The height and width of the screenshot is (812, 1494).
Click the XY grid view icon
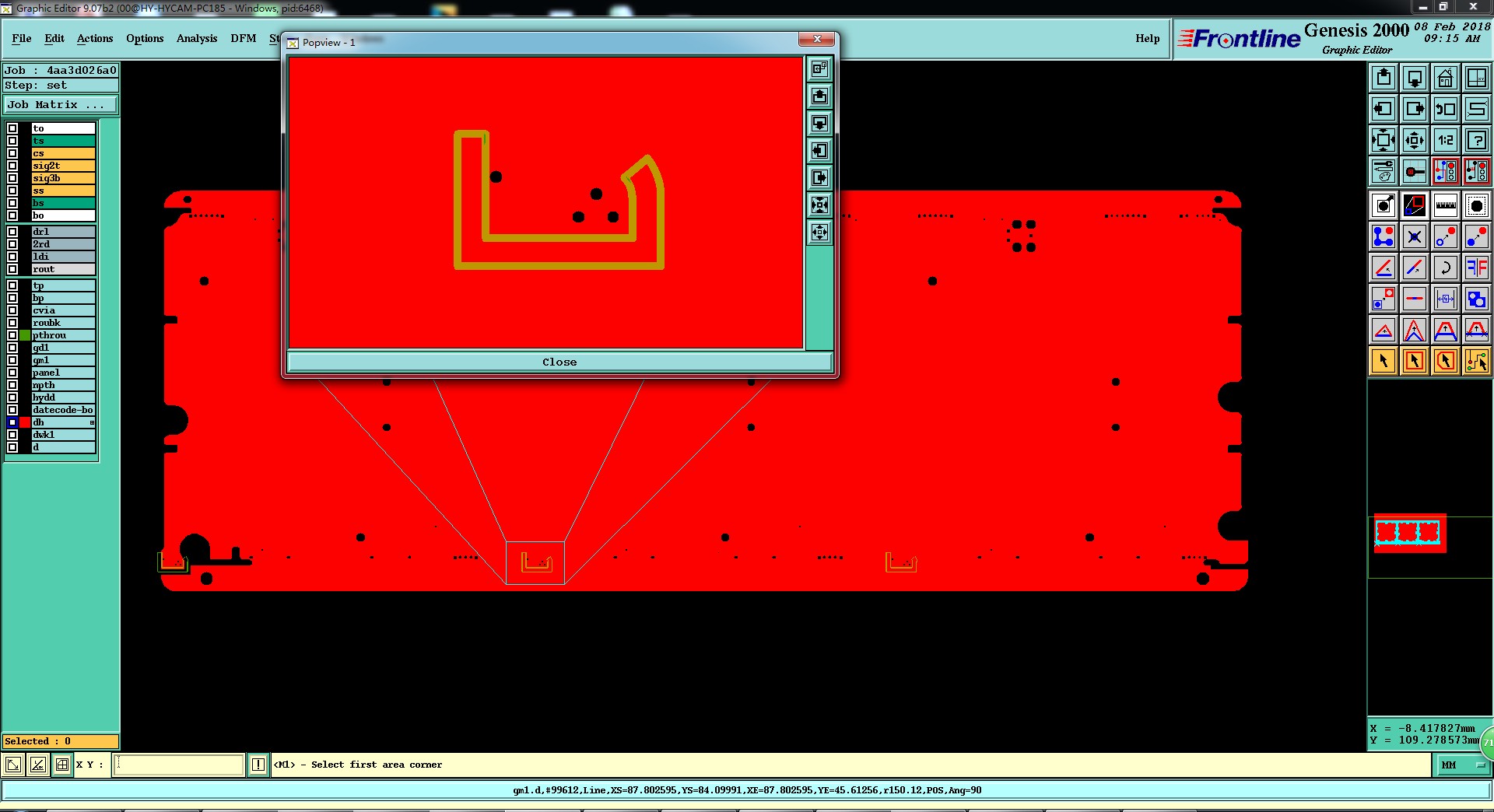tap(1477, 78)
